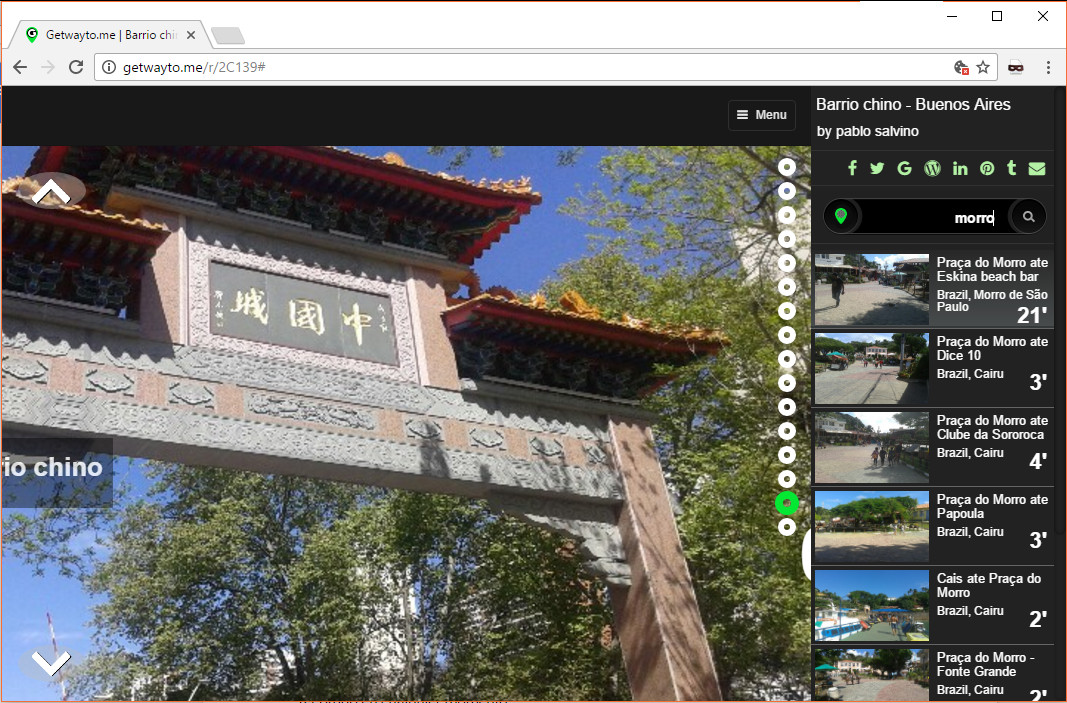Image resolution: width=1067 pixels, height=703 pixels.
Task: Click the '21'' duration on Eskina beach bar
Action: 1032,315
